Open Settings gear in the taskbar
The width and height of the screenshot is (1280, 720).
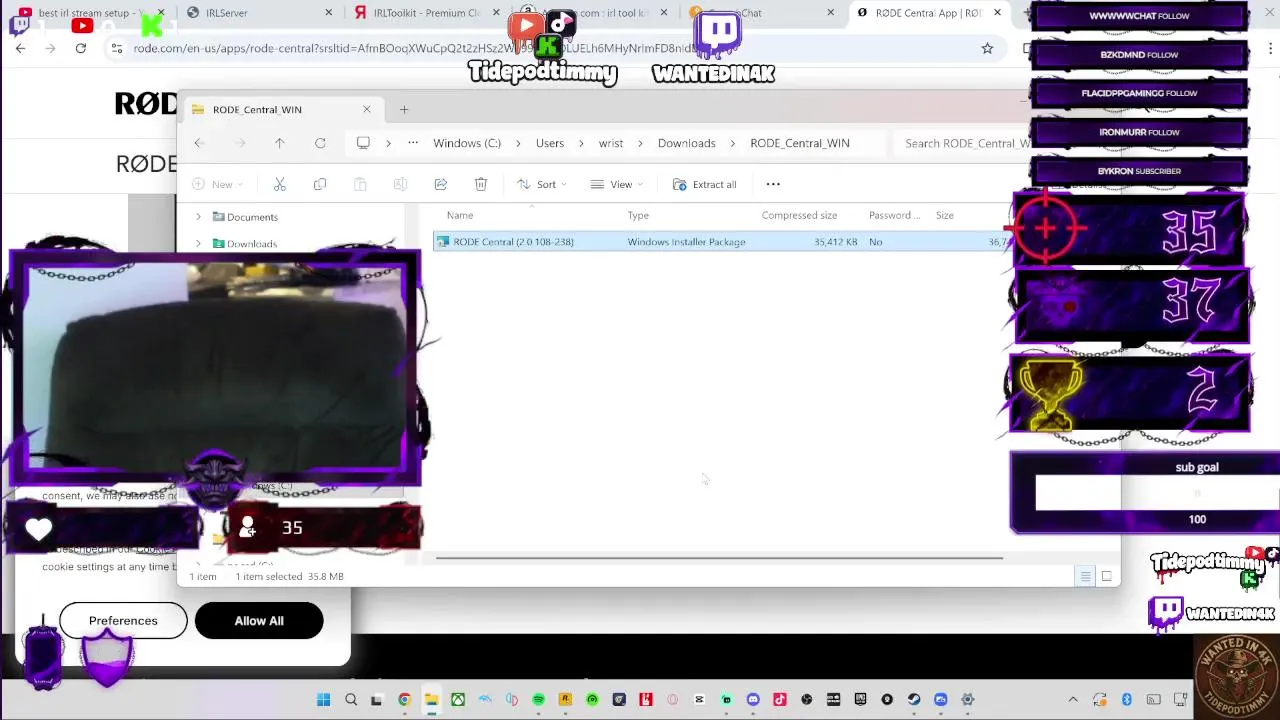pos(967,700)
